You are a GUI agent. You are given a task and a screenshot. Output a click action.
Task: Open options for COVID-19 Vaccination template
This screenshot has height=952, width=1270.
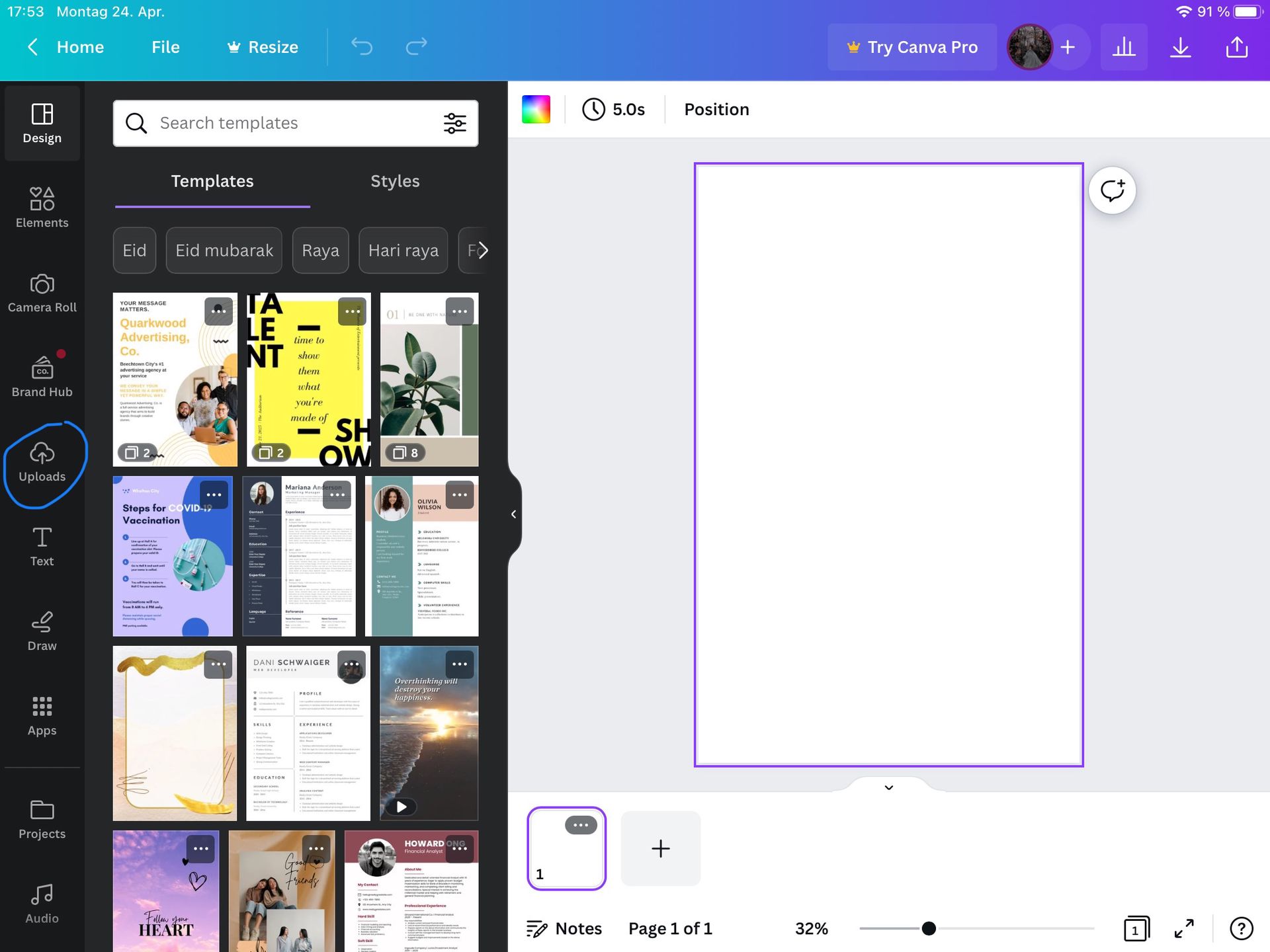pos(214,495)
